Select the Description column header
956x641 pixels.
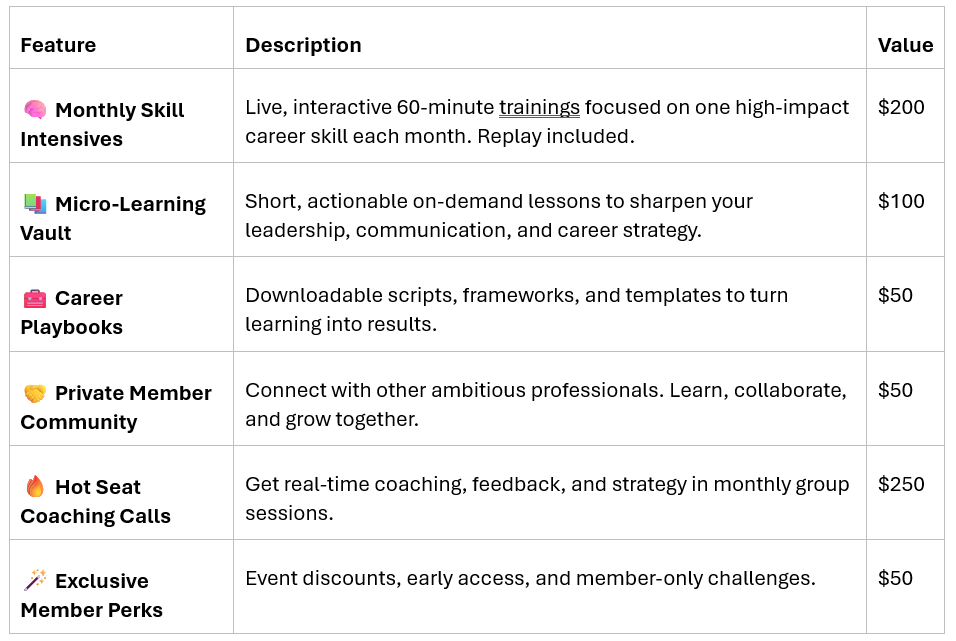pos(303,45)
